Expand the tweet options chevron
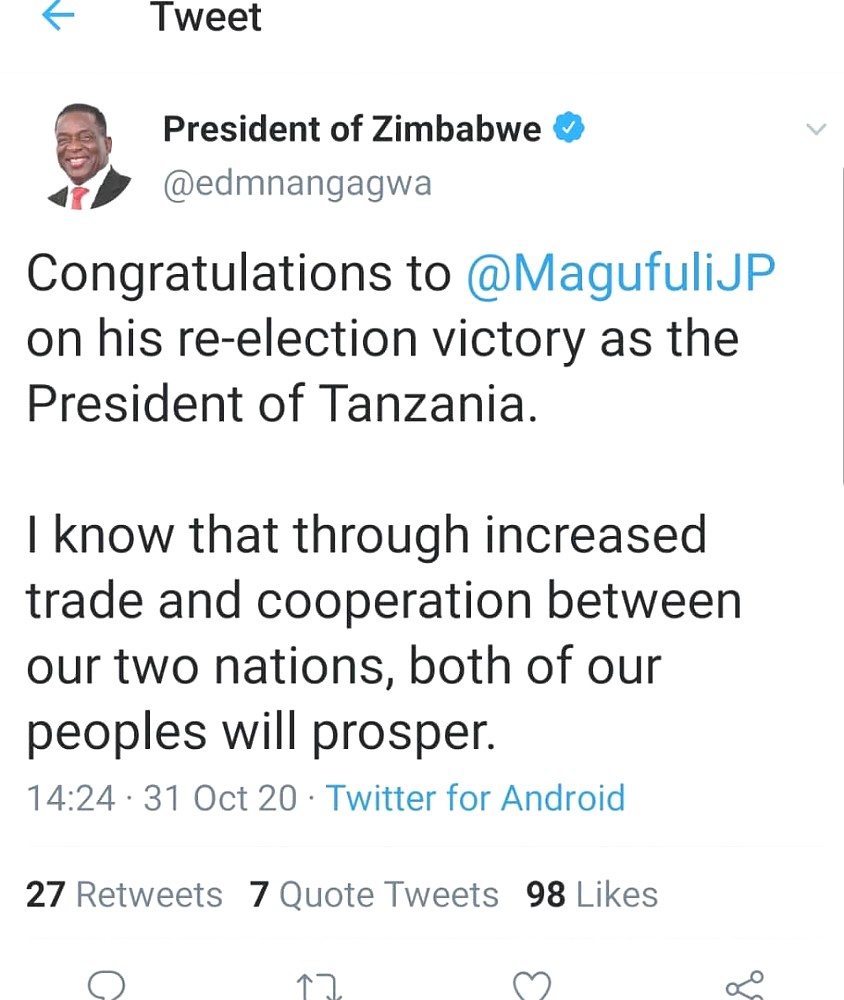The image size is (844, 1000). pyautogui.click(x=816, y=129)
